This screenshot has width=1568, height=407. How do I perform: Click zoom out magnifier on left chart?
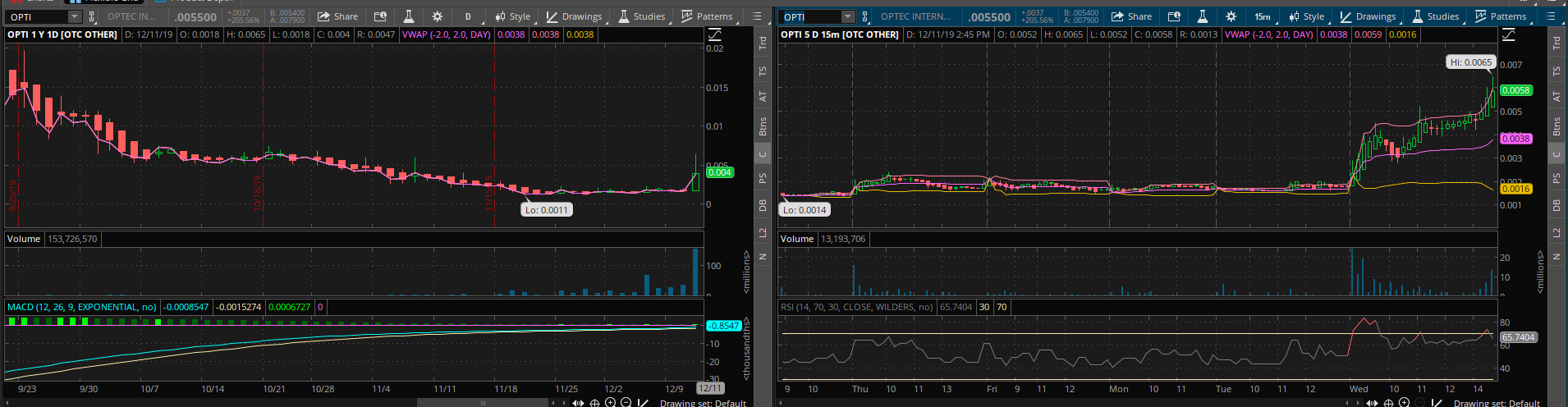[626, 402]
